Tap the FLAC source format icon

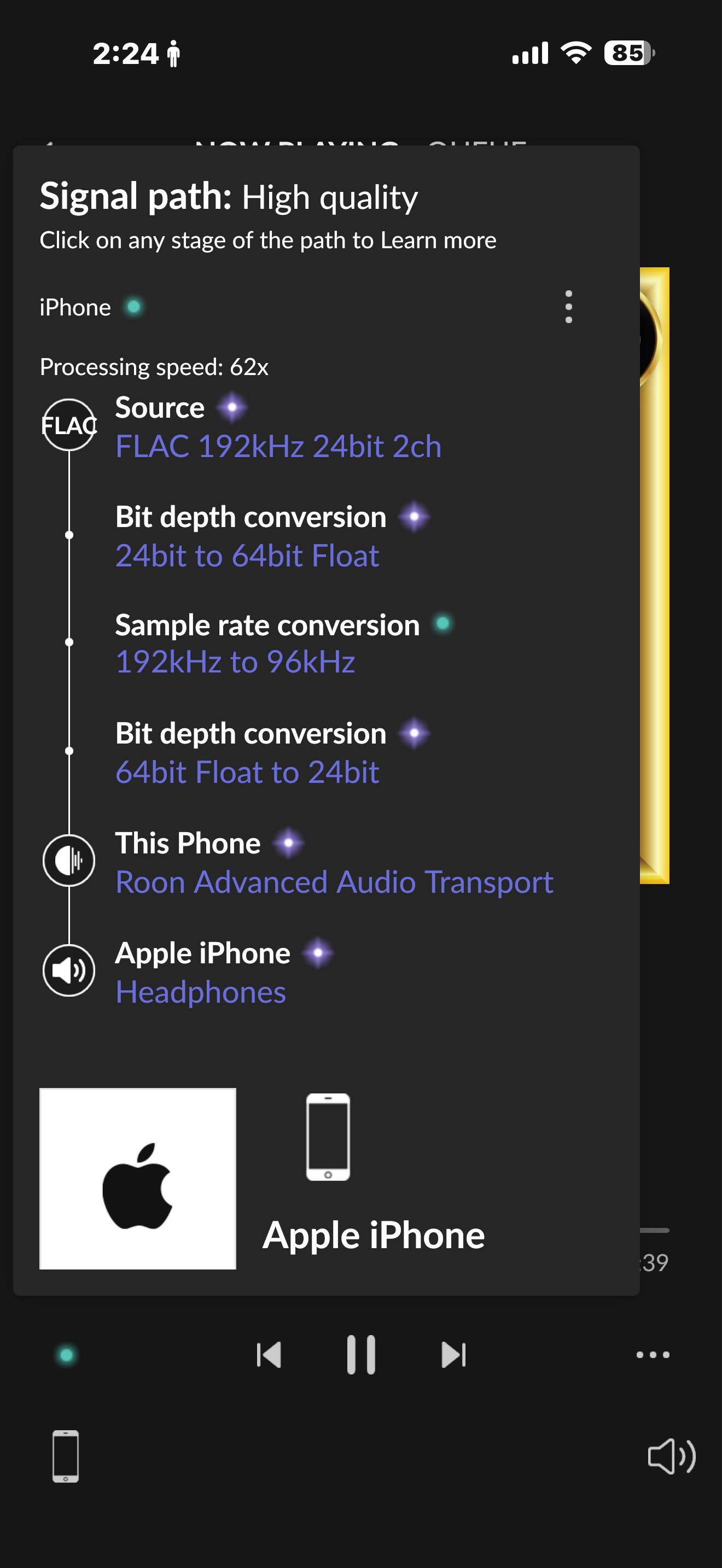click(x=69, y=425)
